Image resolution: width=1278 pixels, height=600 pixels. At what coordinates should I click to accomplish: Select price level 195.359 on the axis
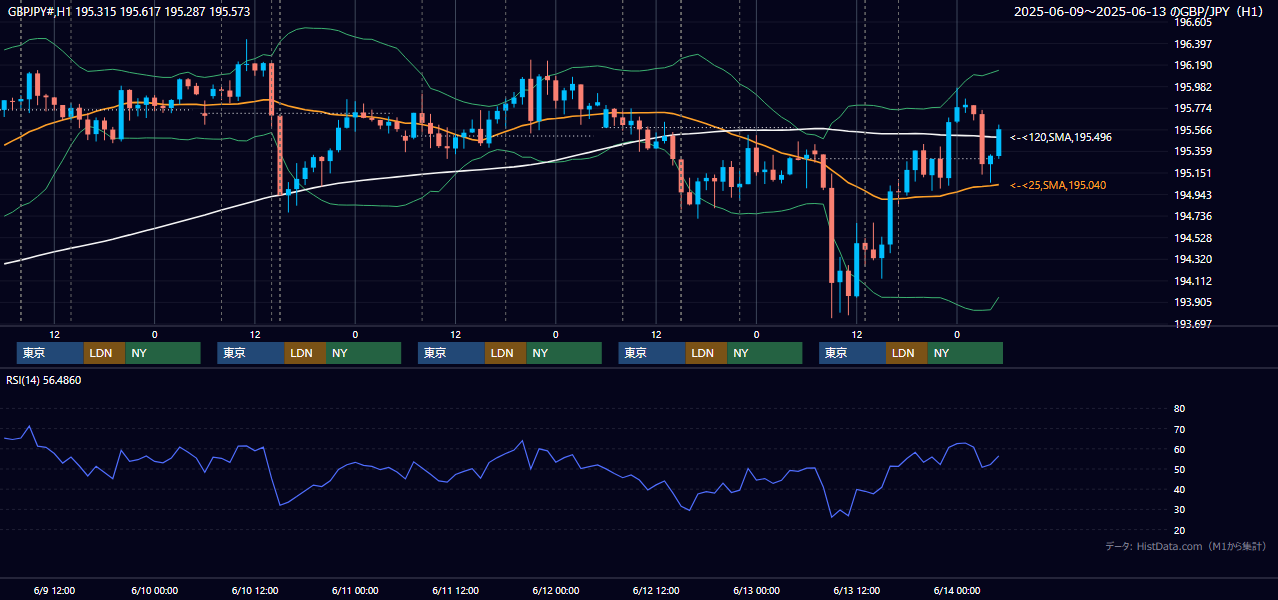[x=1193, y=151]
